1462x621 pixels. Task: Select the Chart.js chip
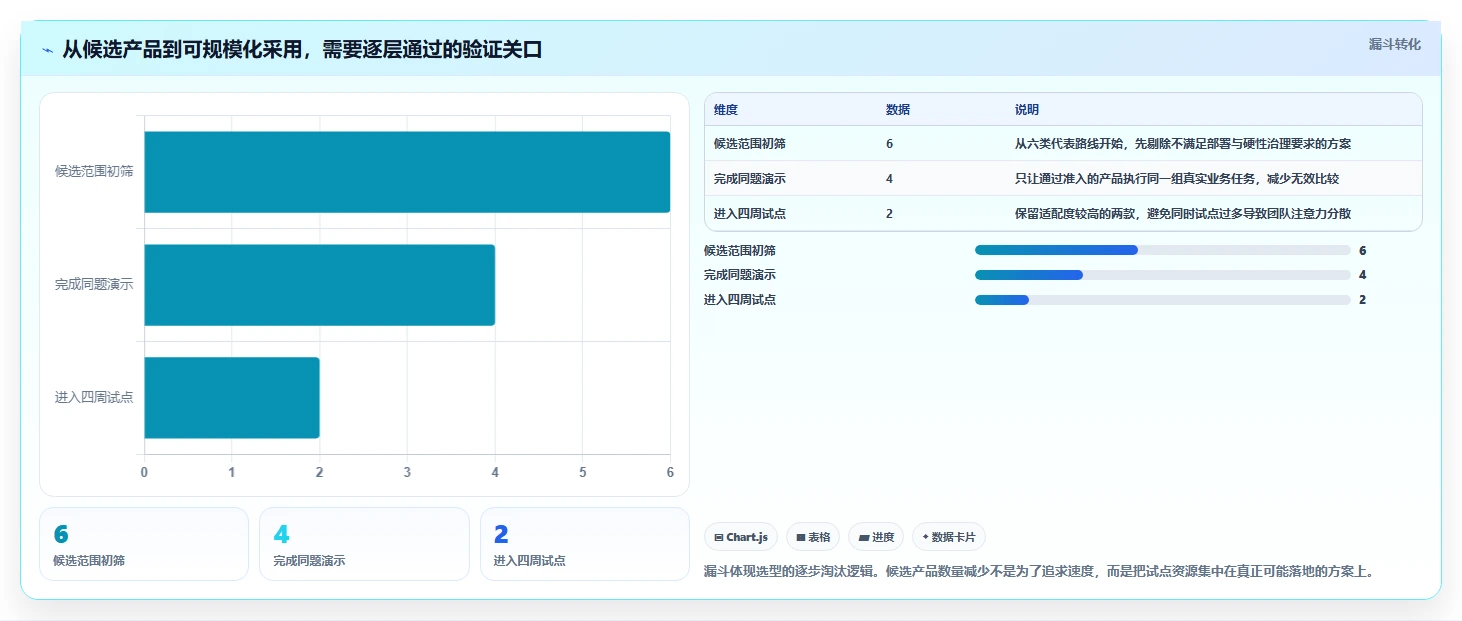tap(741, 537)
